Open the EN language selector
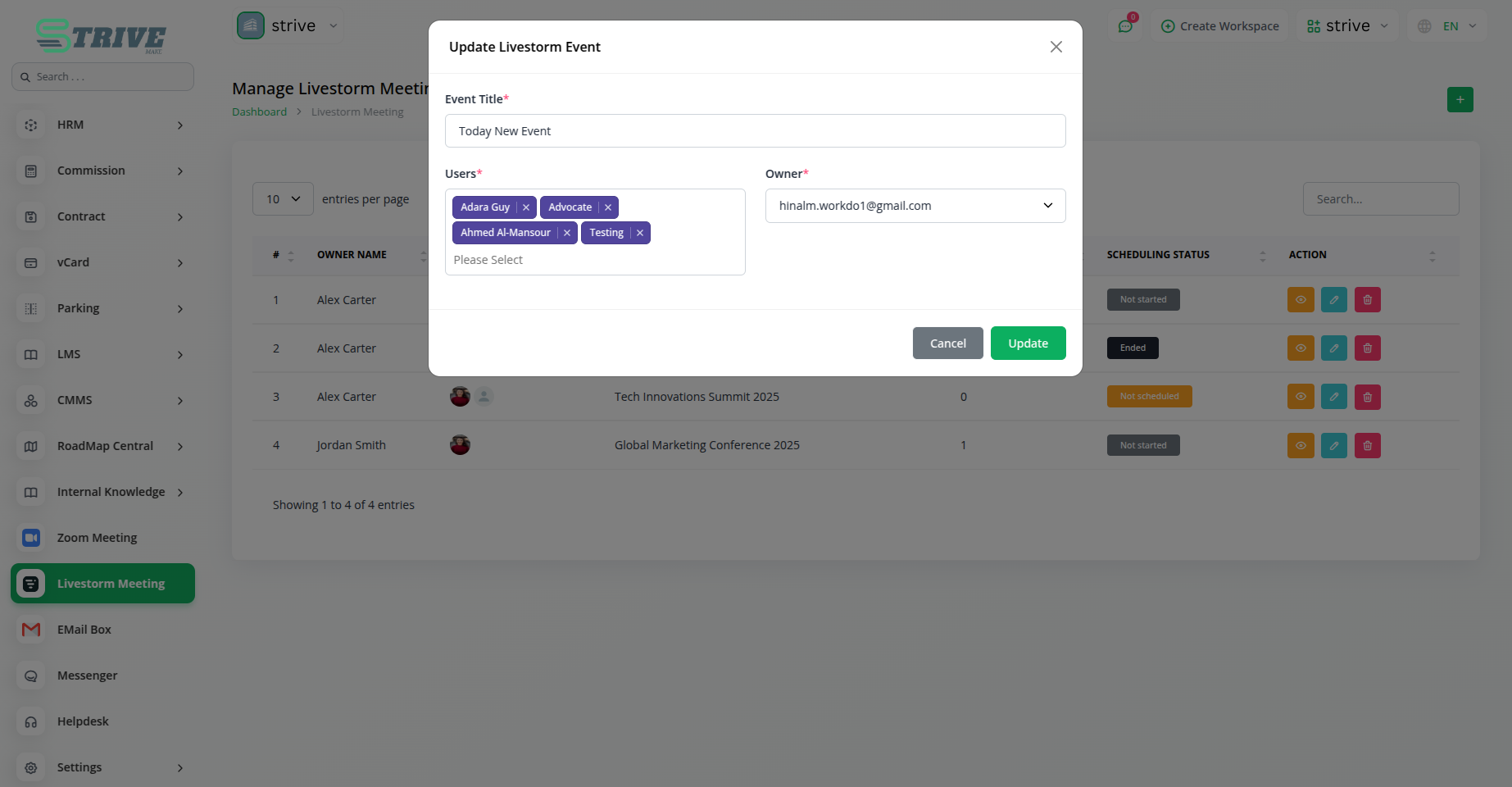Screen dimensions: 1512x787 [x=1450, y=26]
